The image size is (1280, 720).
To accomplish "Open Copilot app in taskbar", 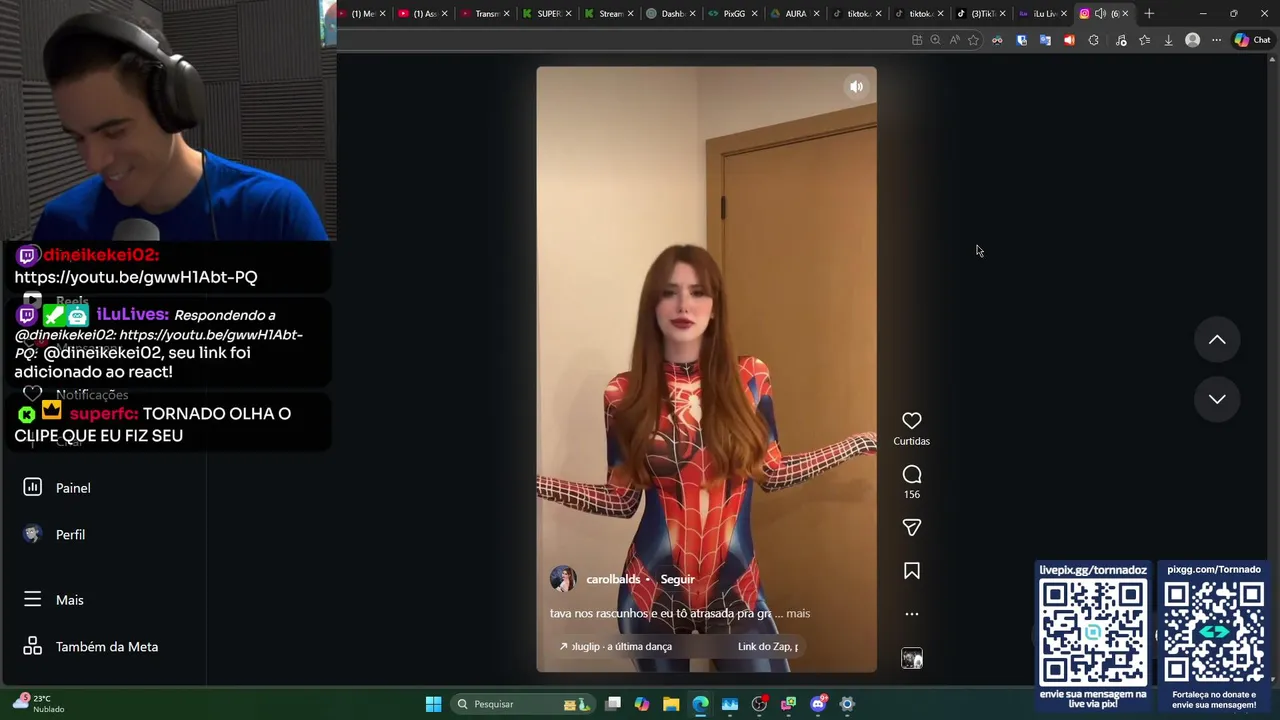I will pyautogui.click(x=642, y=704).
